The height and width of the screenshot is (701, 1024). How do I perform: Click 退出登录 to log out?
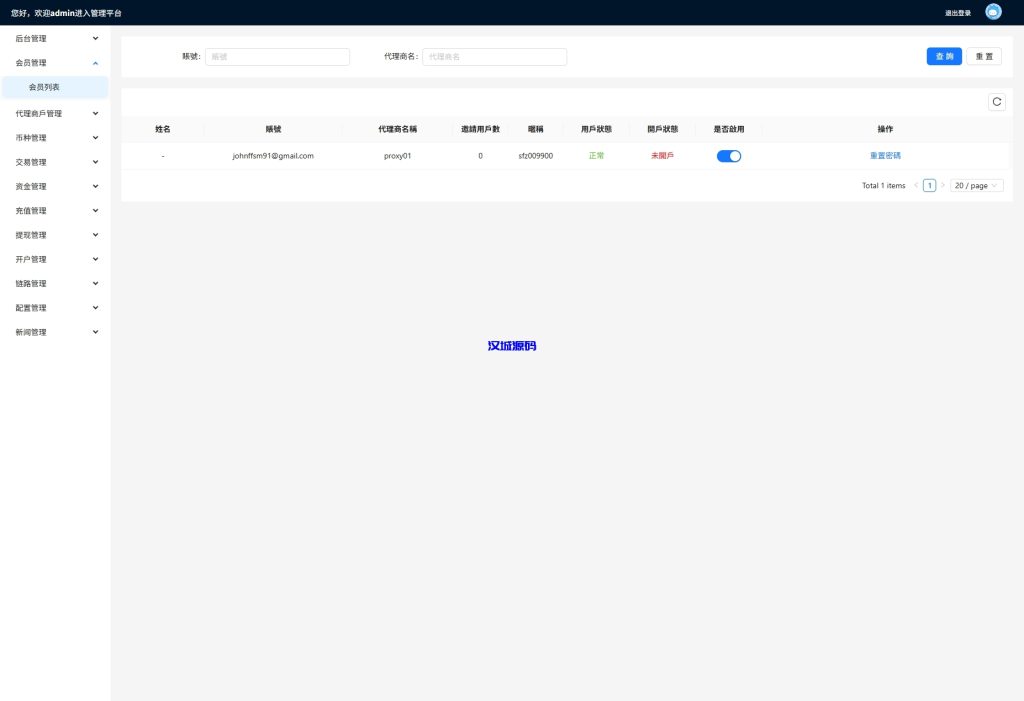click(x=957, y=13)
